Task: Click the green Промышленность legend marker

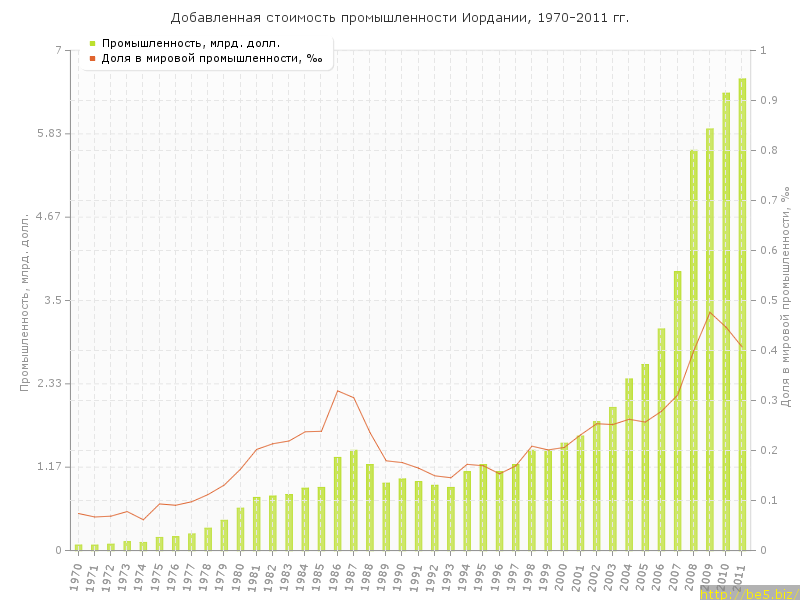Action: 93,43
